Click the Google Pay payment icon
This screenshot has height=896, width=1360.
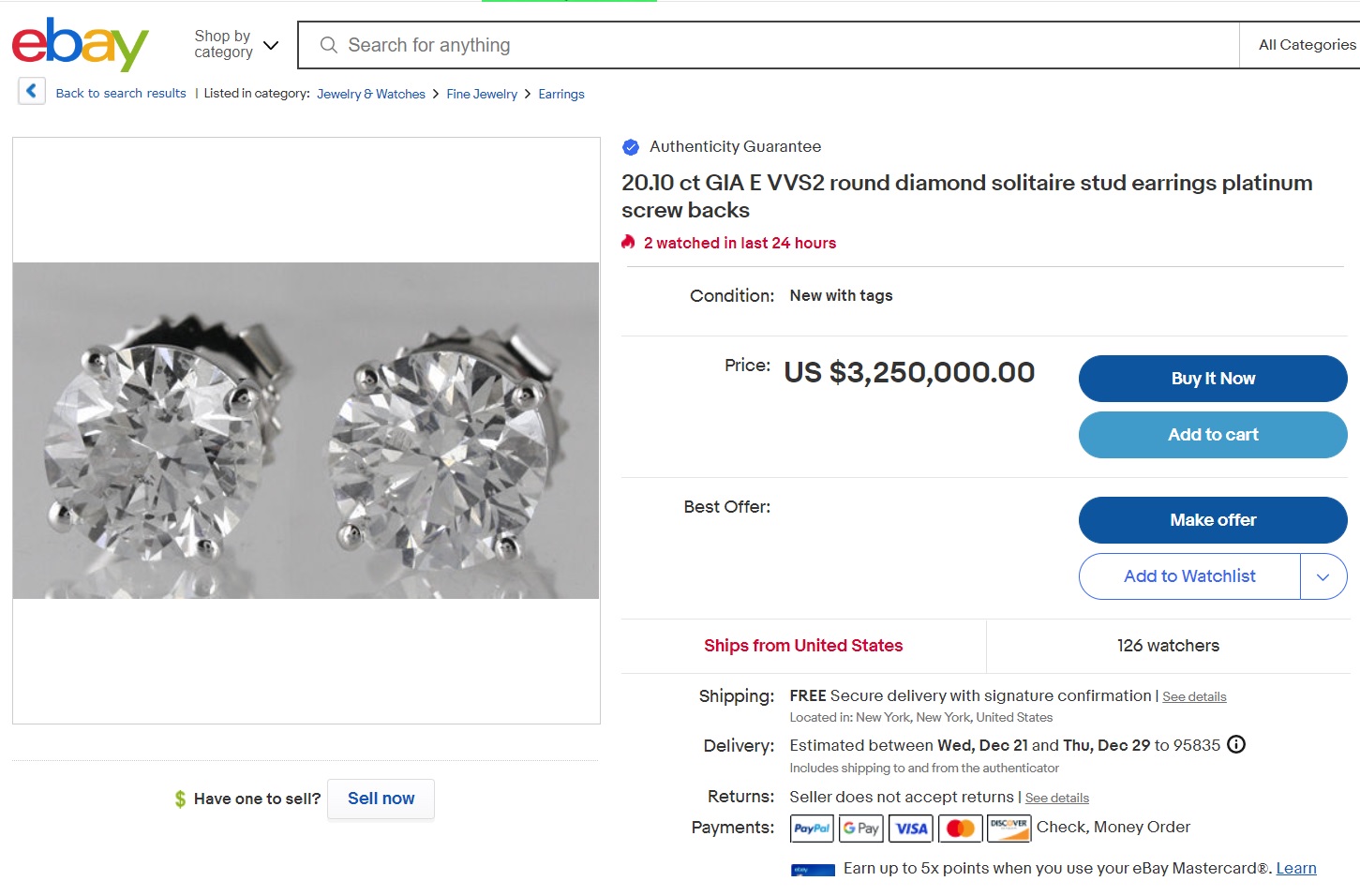point(861,829)
